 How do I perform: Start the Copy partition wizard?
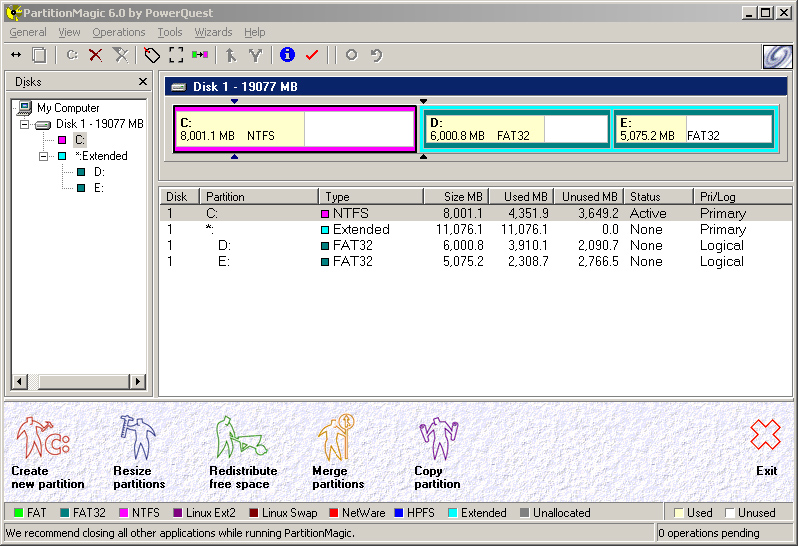(x=437, y=453)
